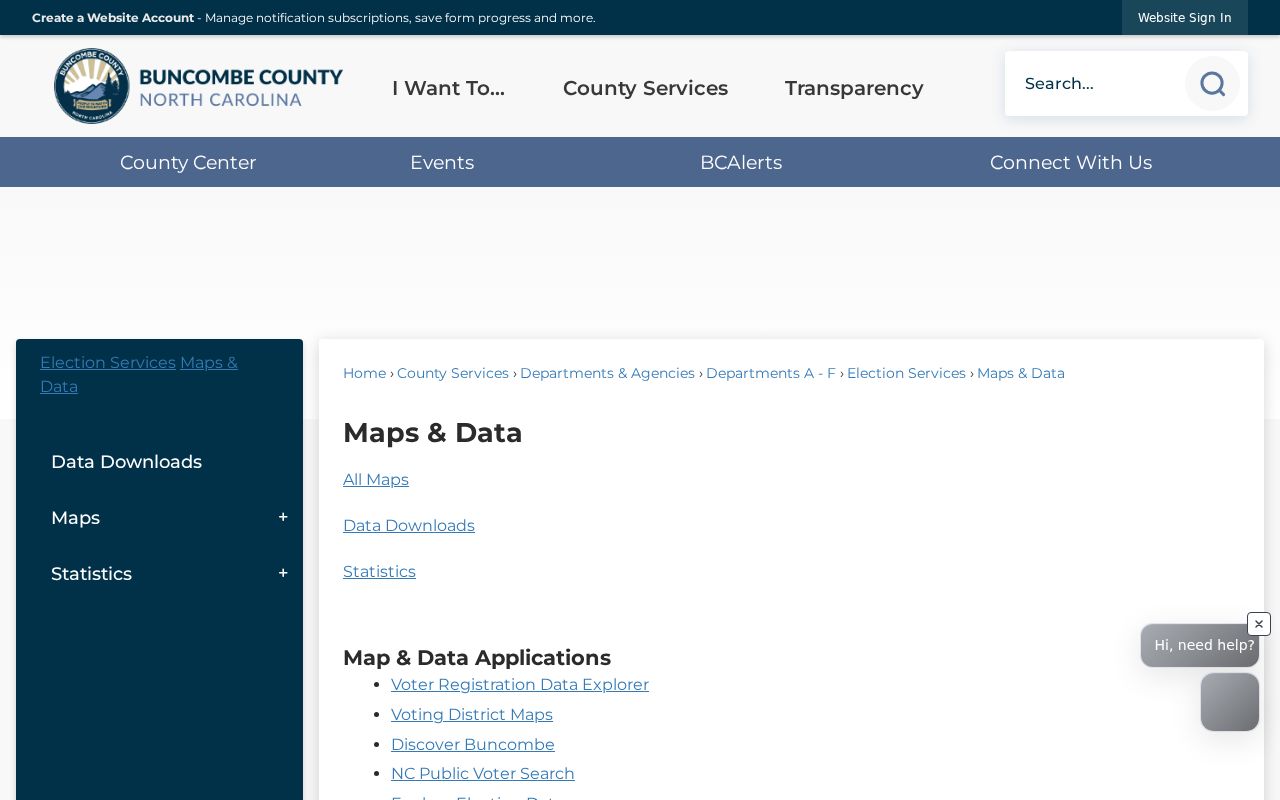The image size is (1280, 800).
Task: Focus the Search text field
Action: tap(1095, 84)
